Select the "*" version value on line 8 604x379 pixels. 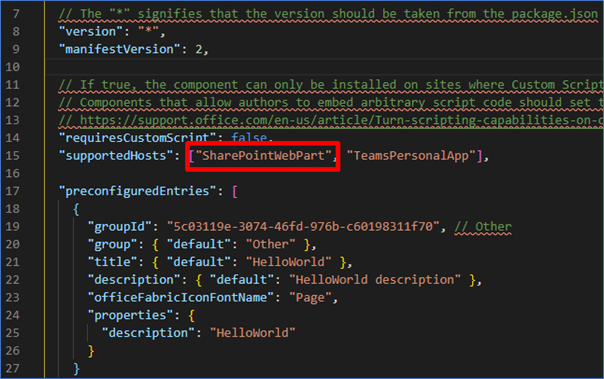click(148, 32)
